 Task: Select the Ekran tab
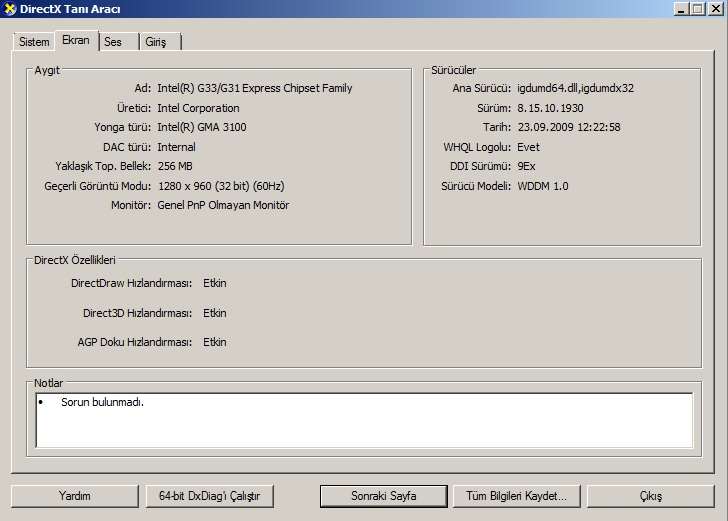click(x=76, y=40)
